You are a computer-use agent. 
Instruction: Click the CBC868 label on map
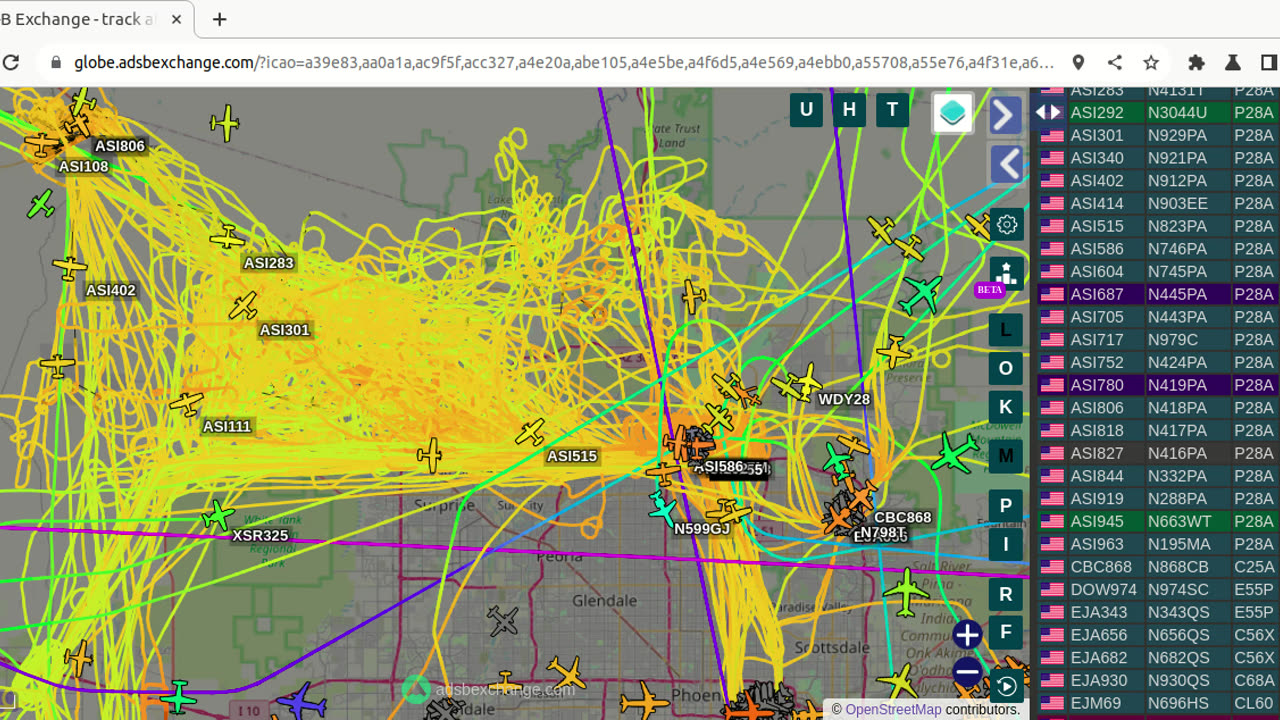pyautogui.click(x=903, y=517)
